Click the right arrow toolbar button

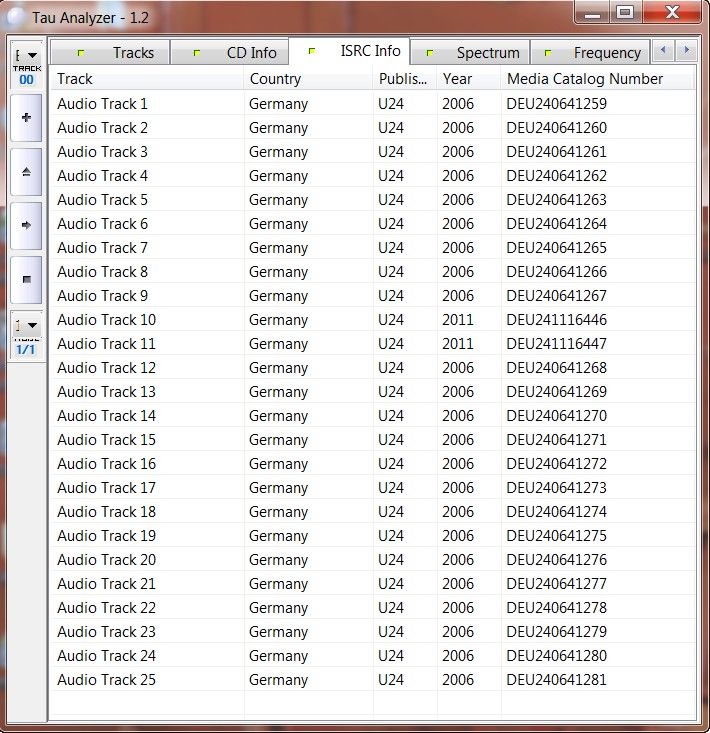click(x=26, y=226)
